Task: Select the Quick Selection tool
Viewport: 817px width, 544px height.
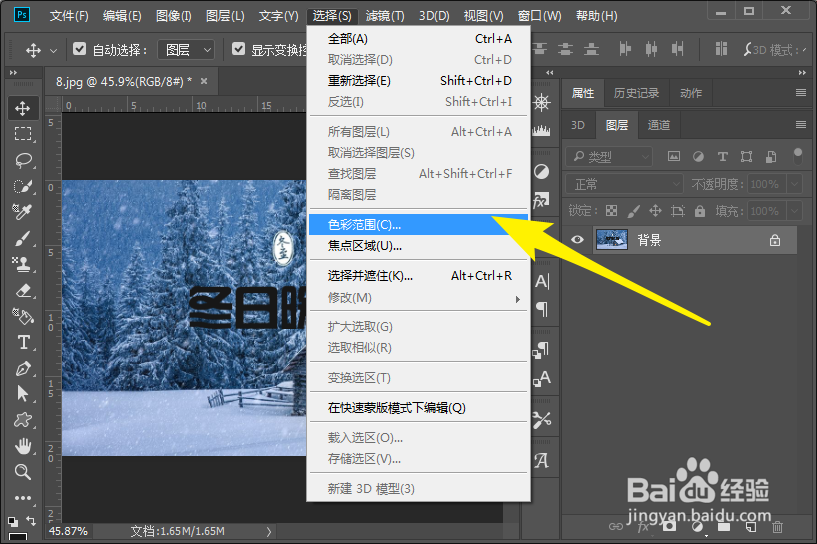Action: point(22,186)
